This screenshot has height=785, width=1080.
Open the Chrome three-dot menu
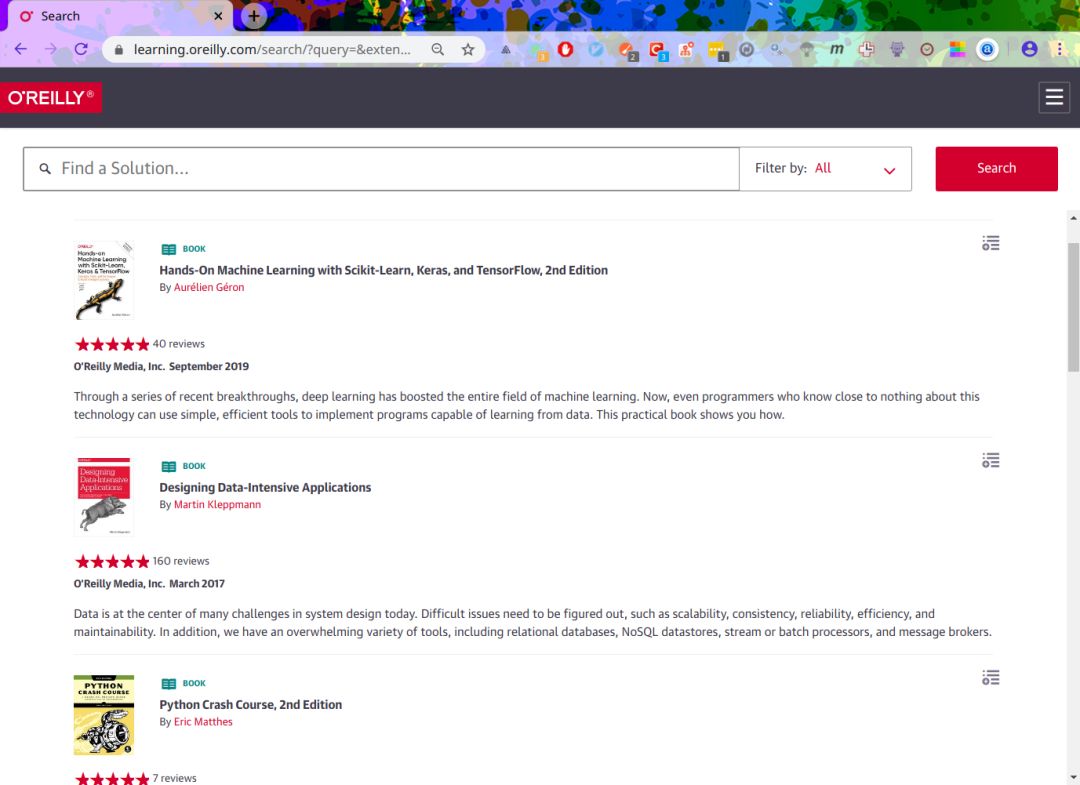click(x=1059, y=49)
